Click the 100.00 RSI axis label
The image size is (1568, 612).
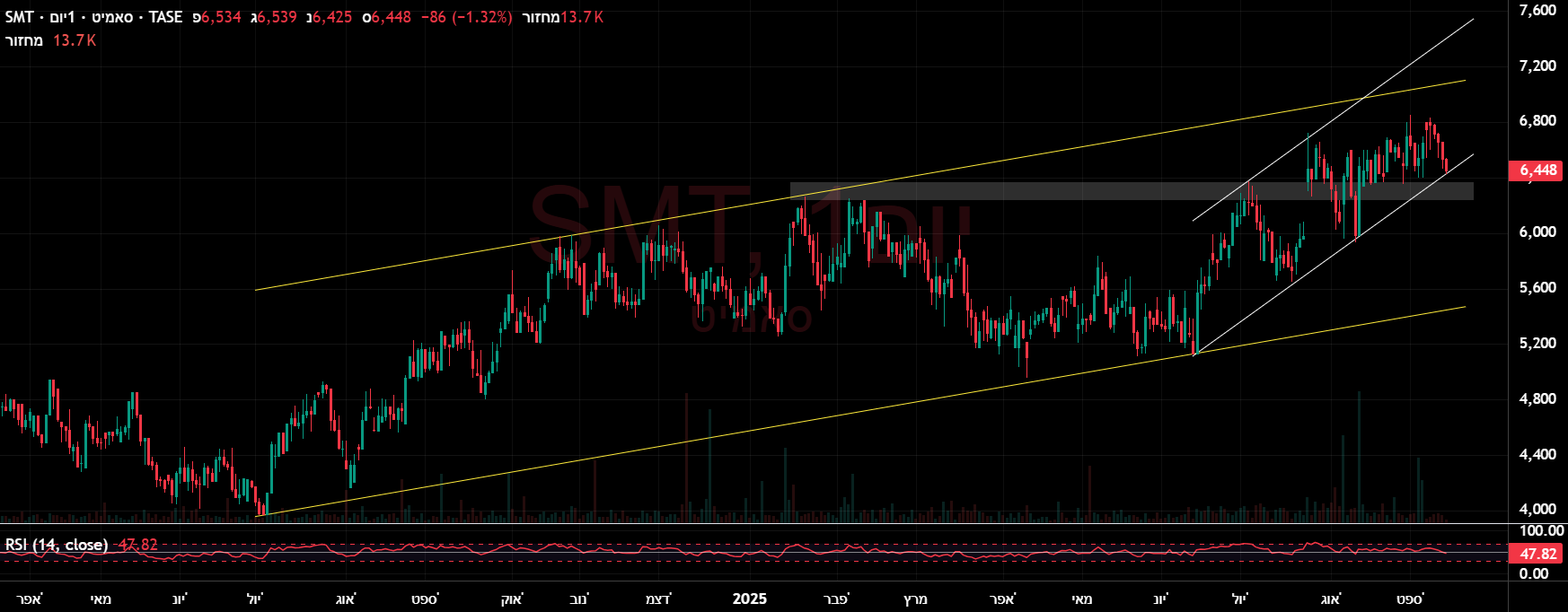(x=1541, y=531)
